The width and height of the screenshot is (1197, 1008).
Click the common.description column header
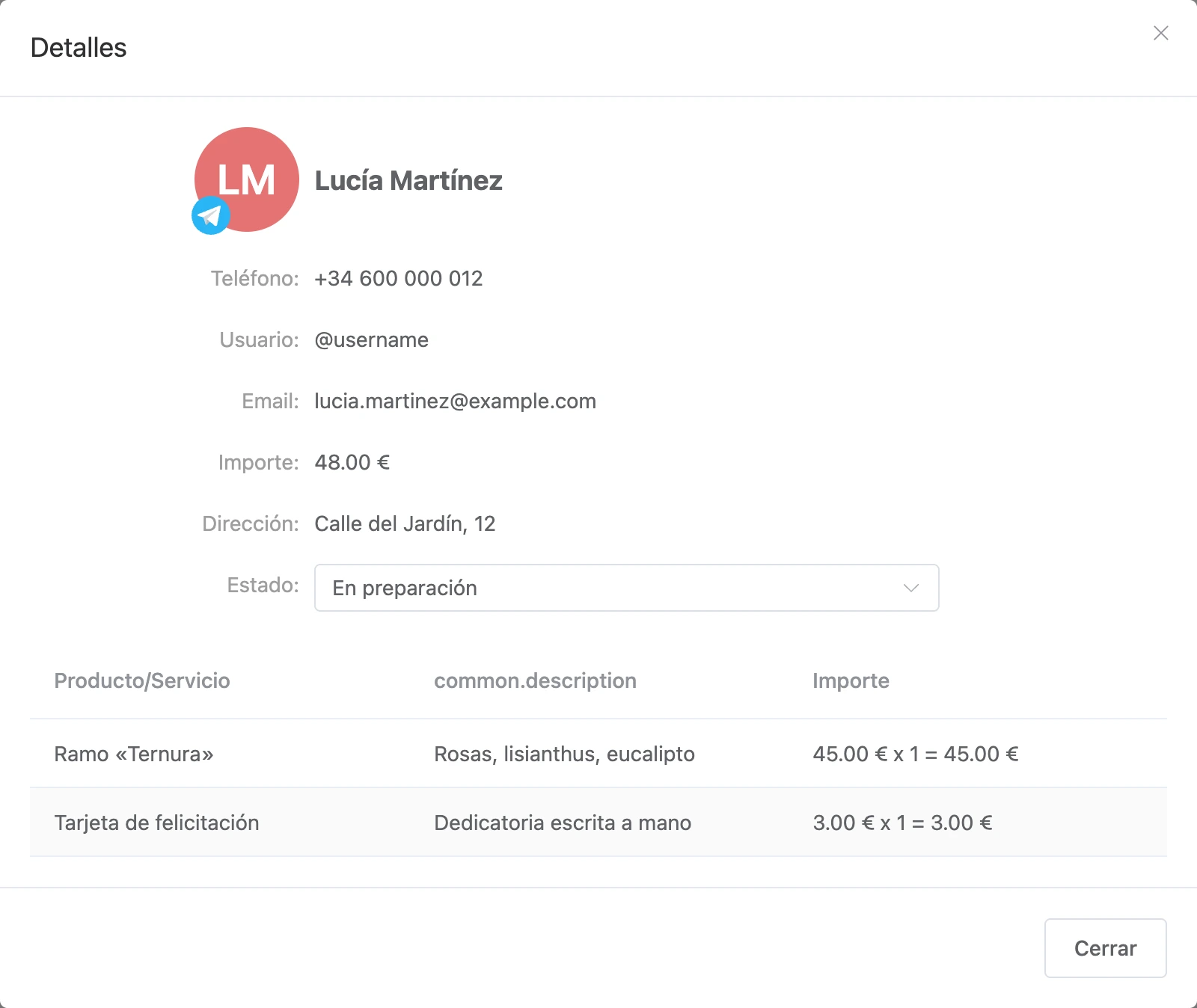tap(535, 680)
